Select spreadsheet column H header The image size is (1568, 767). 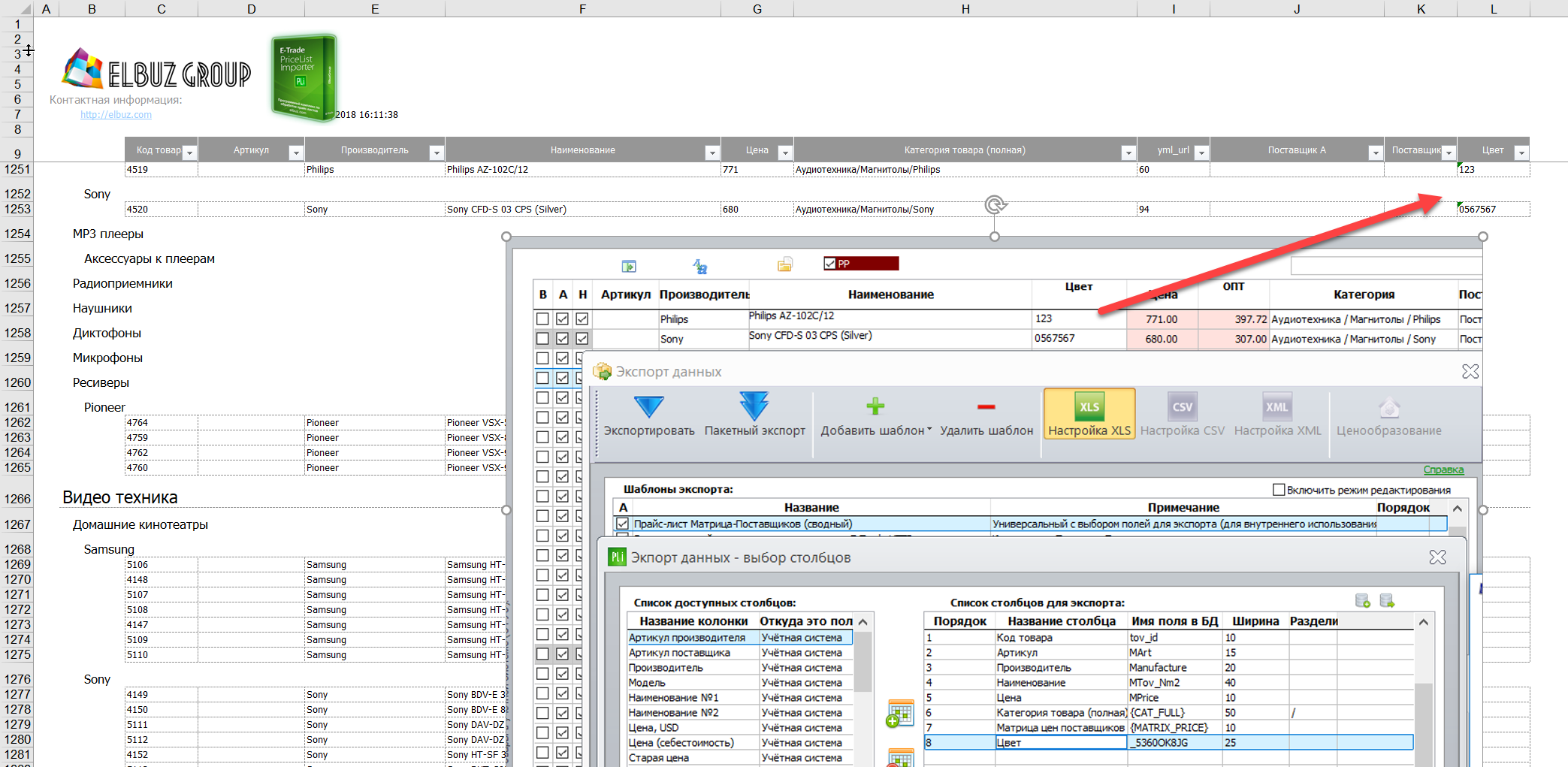965,9
